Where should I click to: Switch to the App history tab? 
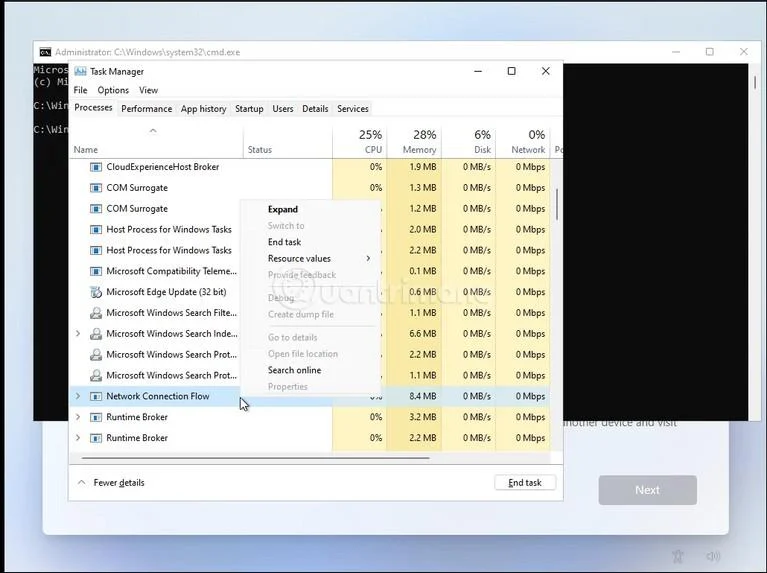pyautogui.click(x=203, y=109)
